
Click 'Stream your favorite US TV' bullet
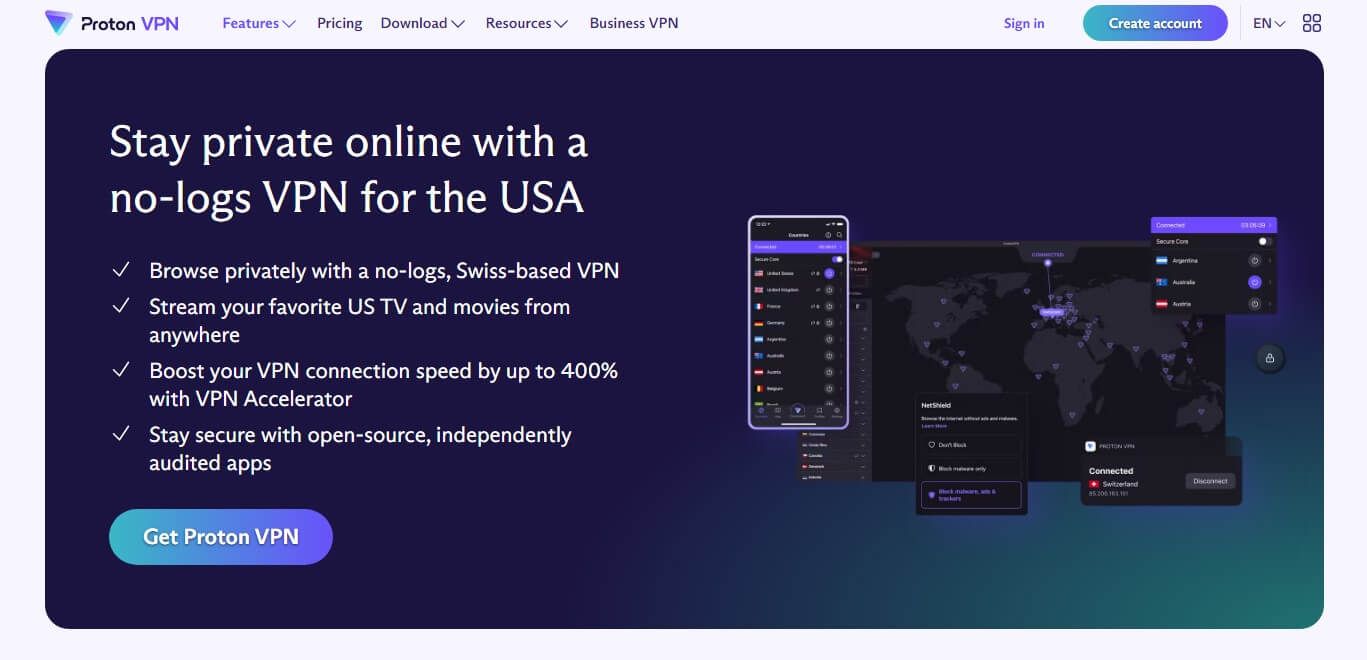coord(360,320)
